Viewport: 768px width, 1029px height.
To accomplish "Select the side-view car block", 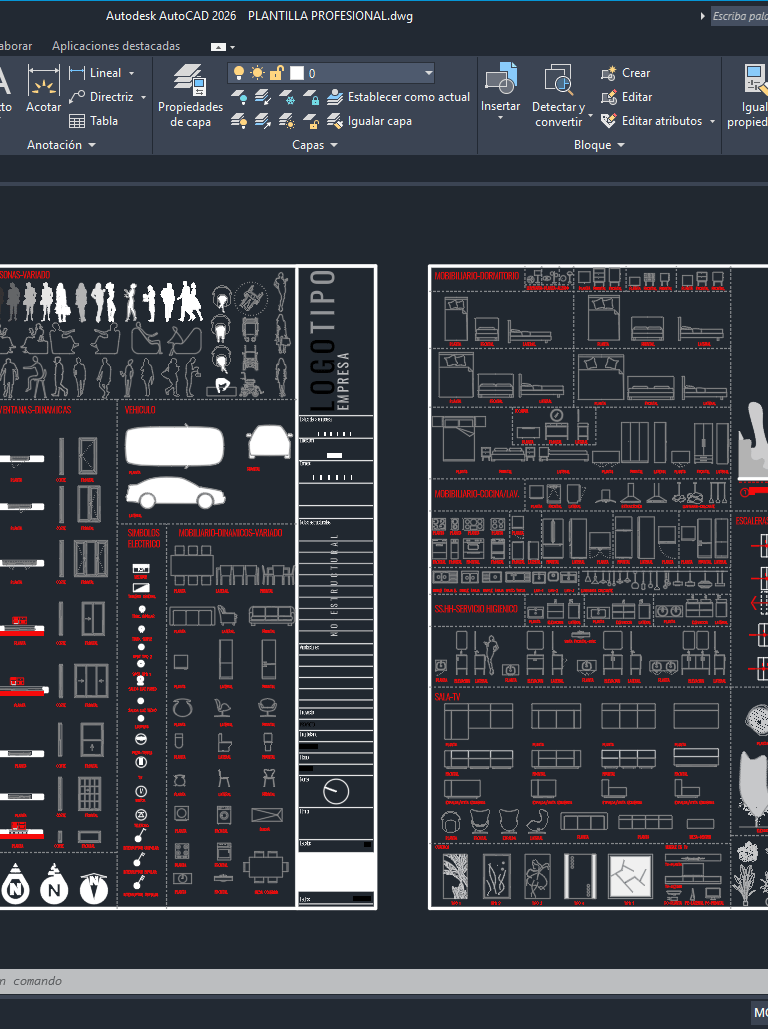I will (175, 494).
